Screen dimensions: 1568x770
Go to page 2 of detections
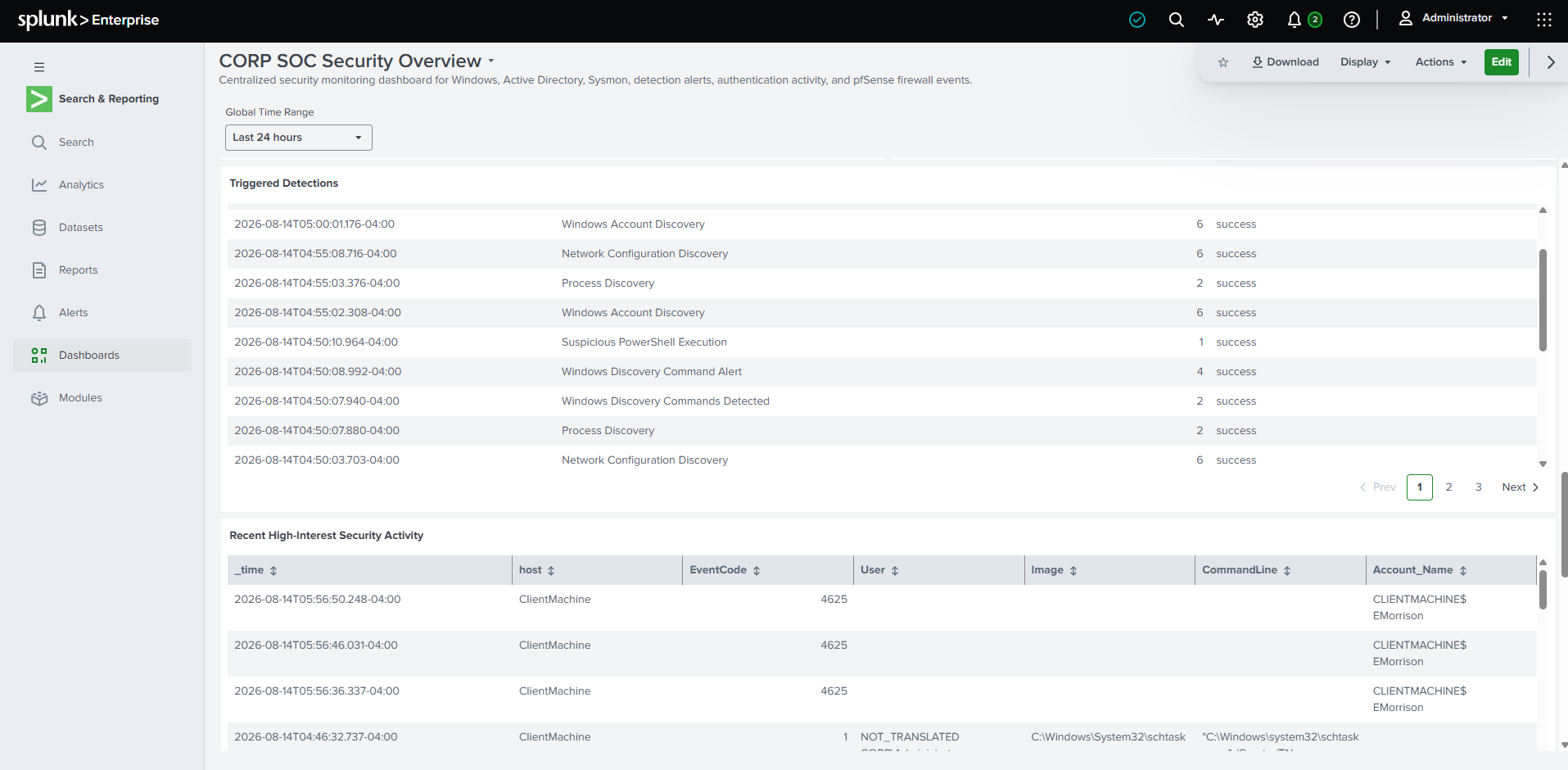(1449, 487)
